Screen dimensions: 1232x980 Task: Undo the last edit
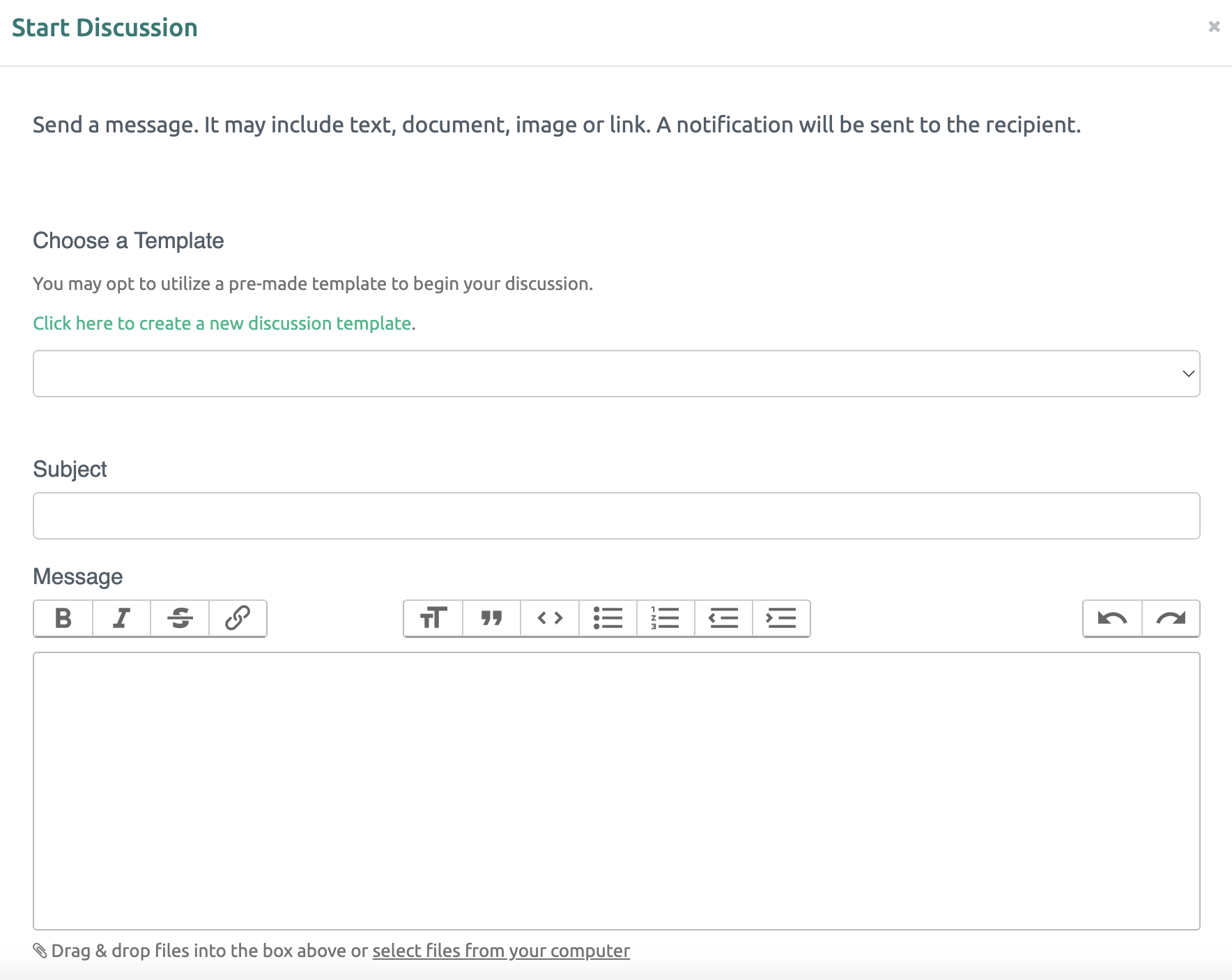(x=1112, y=618)
